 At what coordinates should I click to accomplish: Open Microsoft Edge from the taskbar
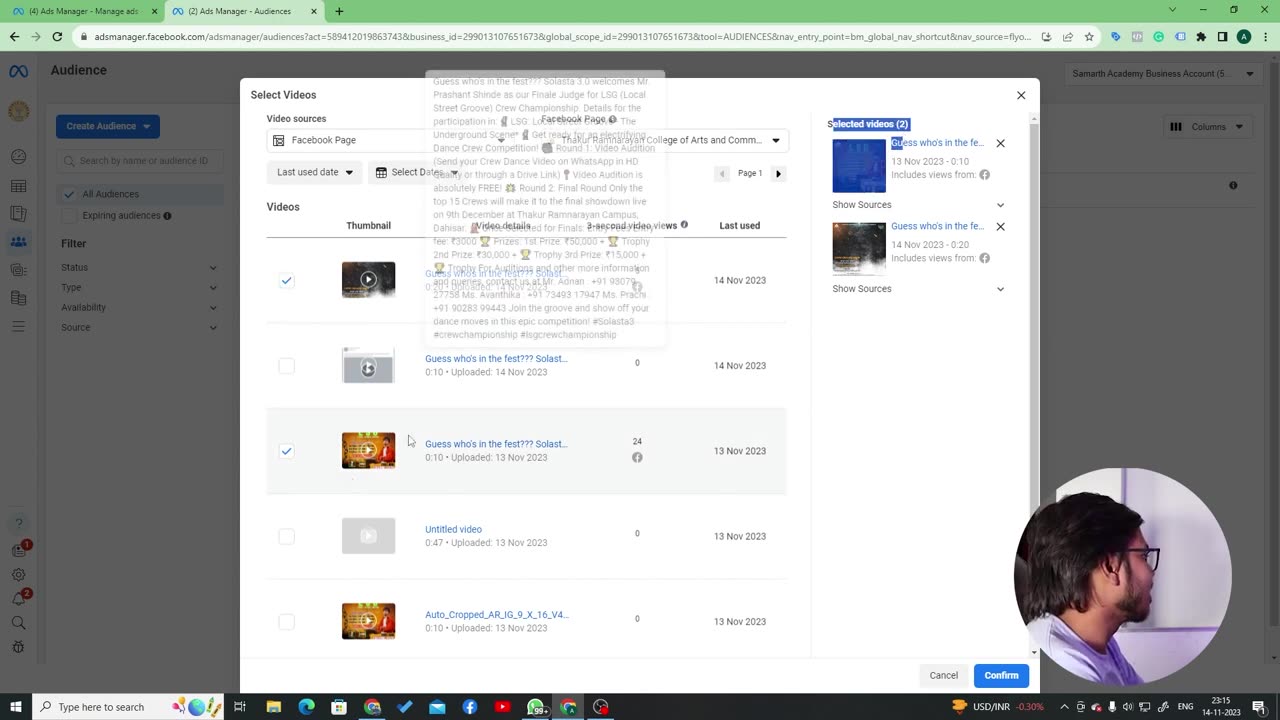coord(306,707)
